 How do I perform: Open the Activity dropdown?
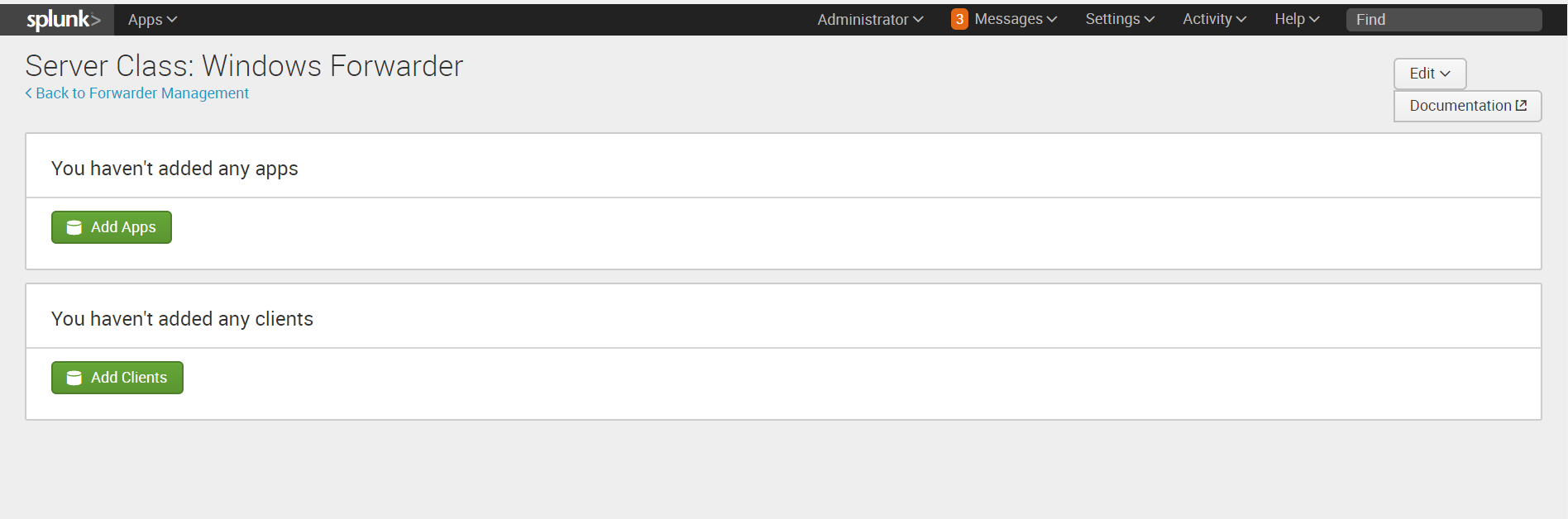coord(1212,19)
